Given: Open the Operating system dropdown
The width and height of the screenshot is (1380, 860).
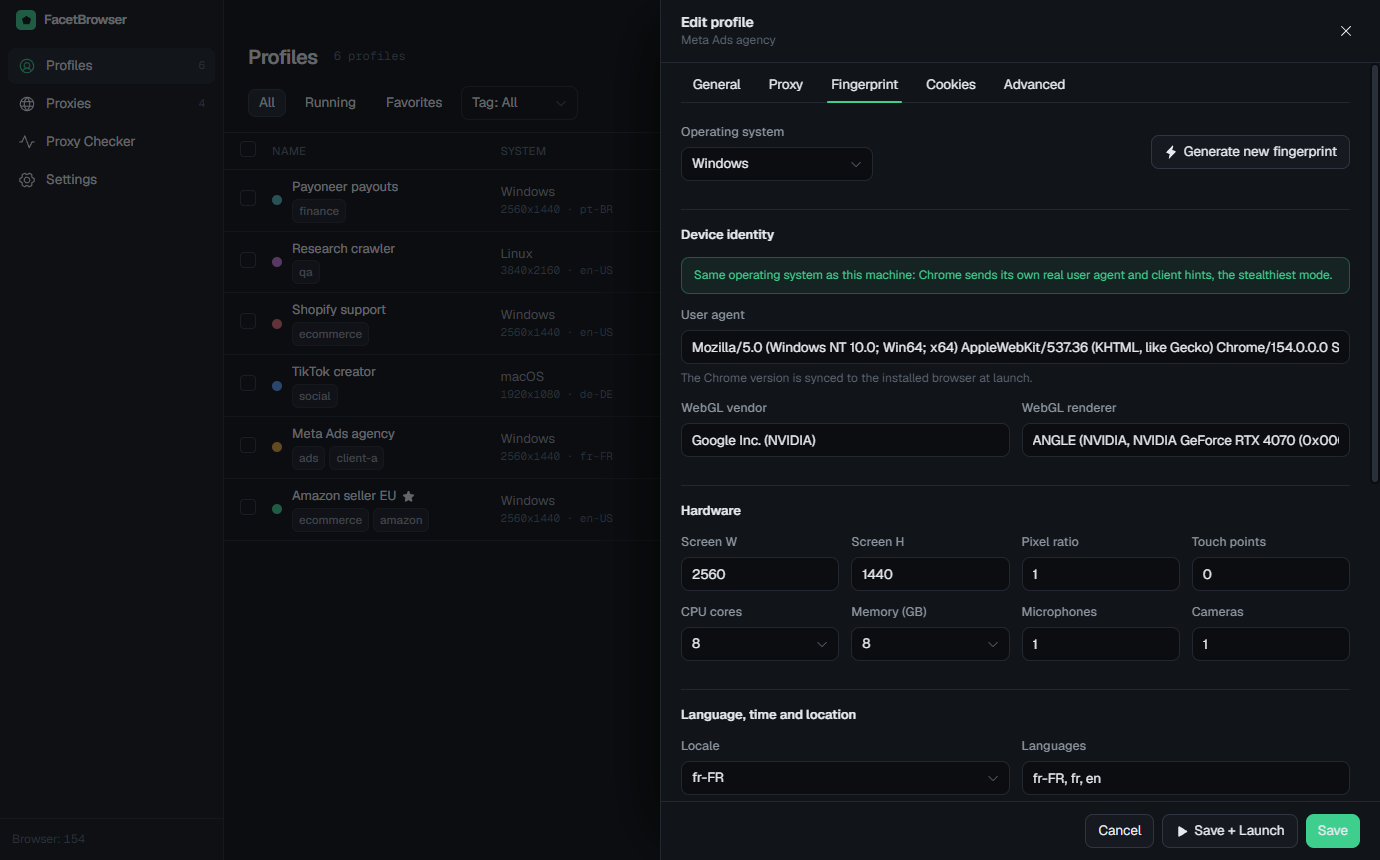Looking at the screenshot, I should pos(777,164).
